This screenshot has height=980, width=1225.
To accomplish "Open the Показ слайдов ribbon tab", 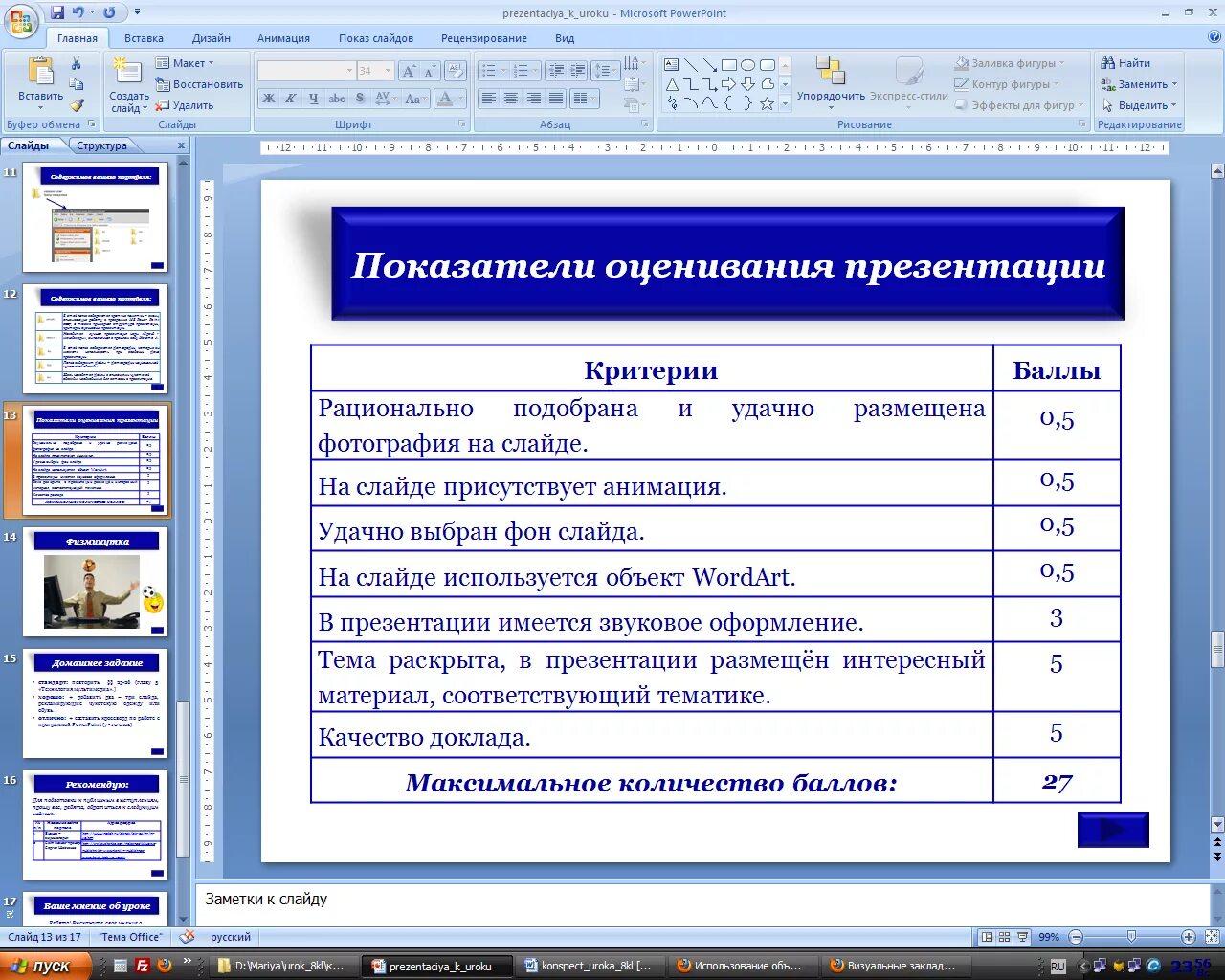I will [376, 38].
